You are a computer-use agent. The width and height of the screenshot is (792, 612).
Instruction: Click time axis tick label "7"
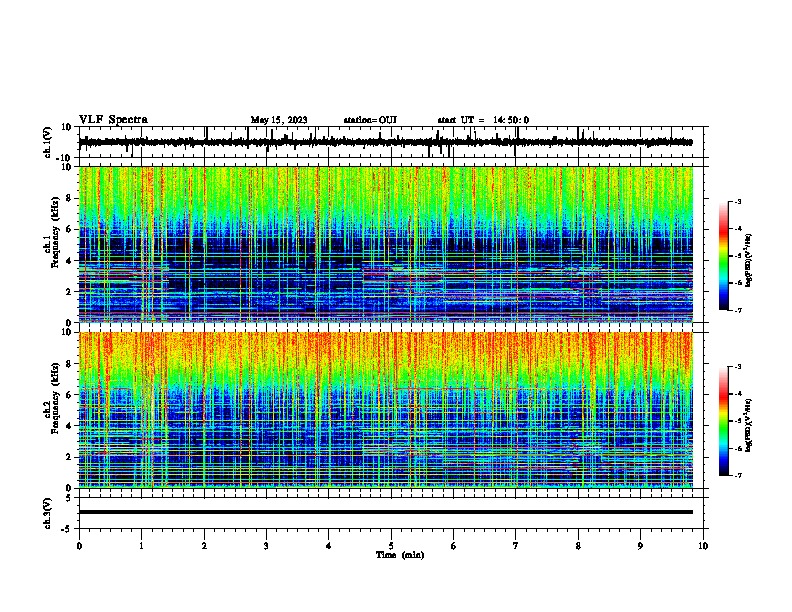[516, 546]
